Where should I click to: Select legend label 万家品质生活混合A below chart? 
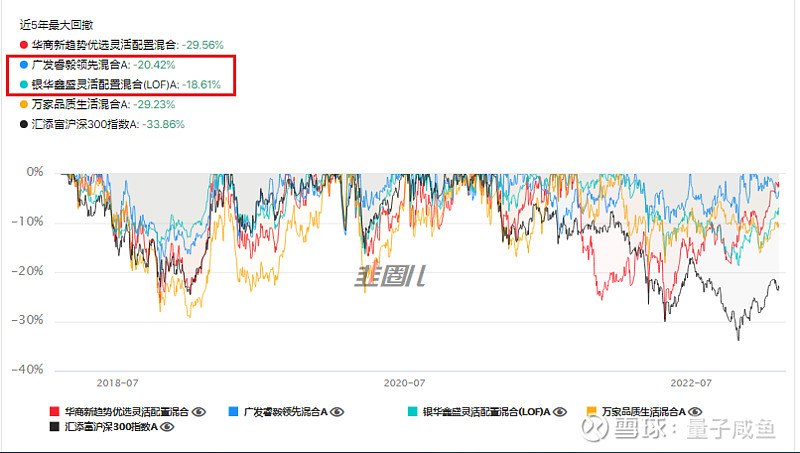[643, 412]
